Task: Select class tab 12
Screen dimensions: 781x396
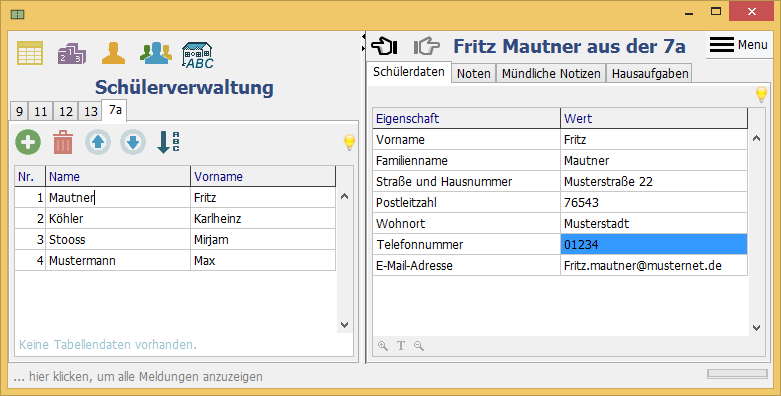Action: 66,111
